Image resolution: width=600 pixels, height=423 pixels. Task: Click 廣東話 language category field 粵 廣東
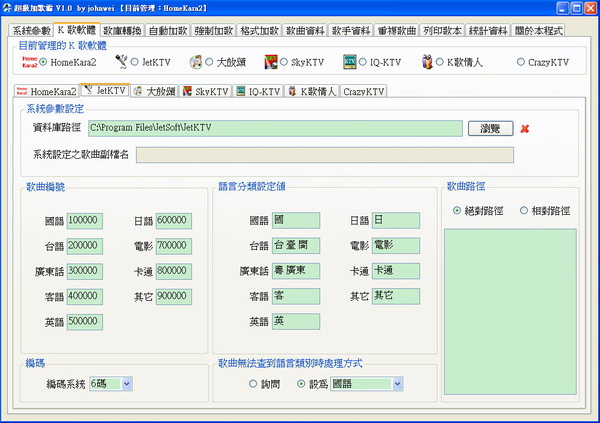pos(296,271)
